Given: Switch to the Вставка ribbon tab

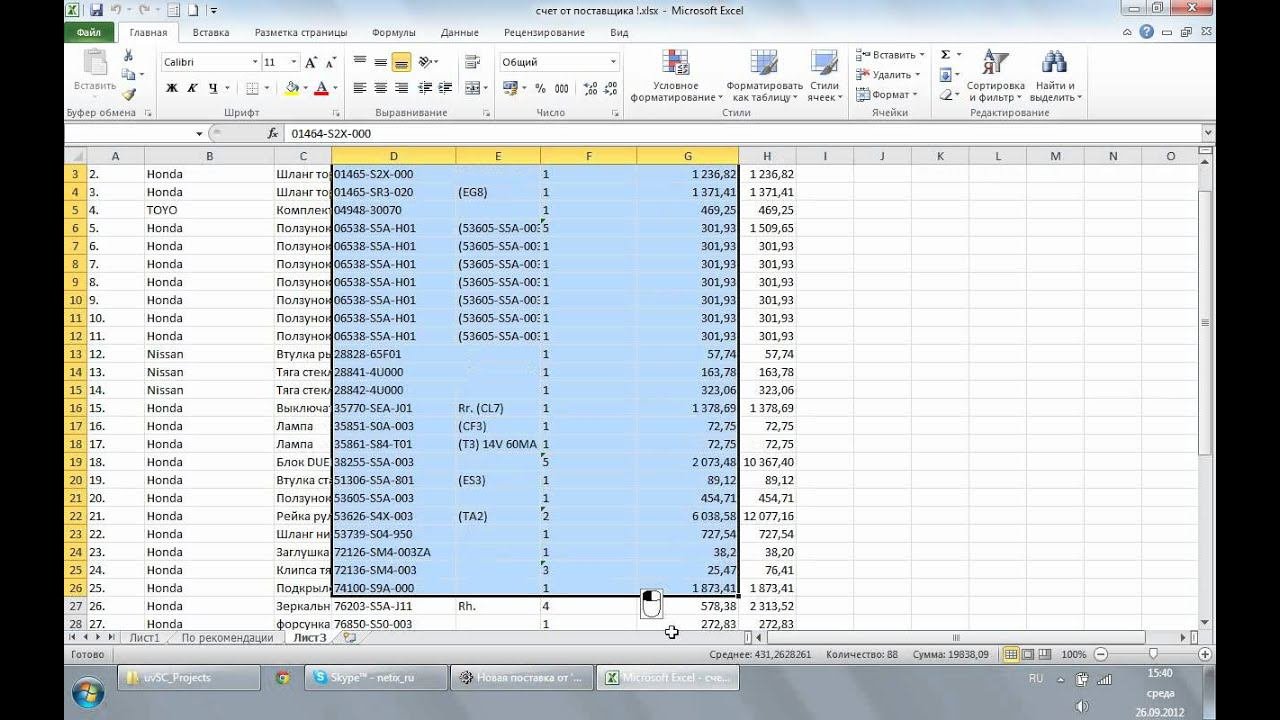Looking at the screenshot, I should pos(210,32).
